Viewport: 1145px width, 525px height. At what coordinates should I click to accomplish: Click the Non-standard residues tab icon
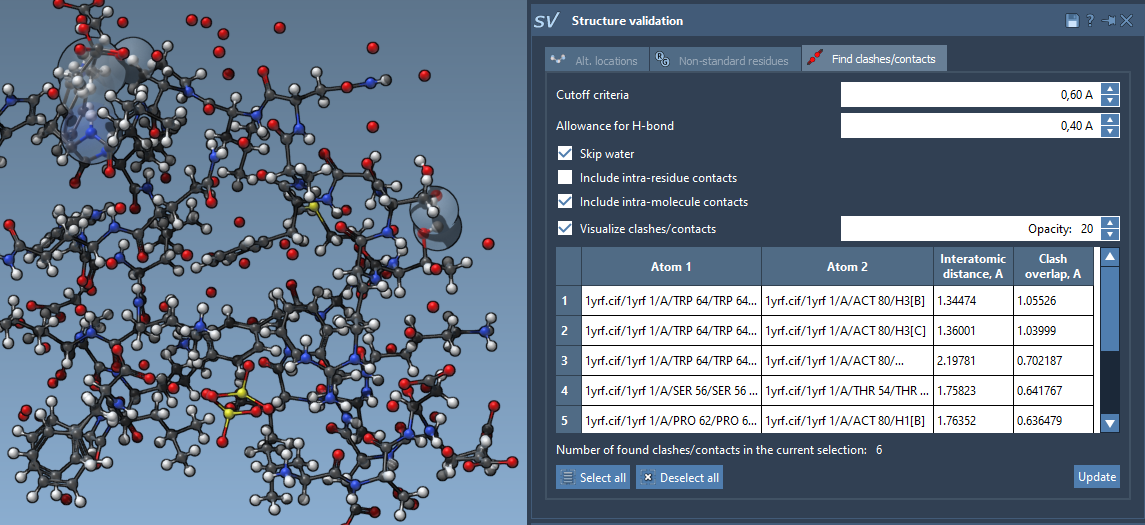point(662,60)
